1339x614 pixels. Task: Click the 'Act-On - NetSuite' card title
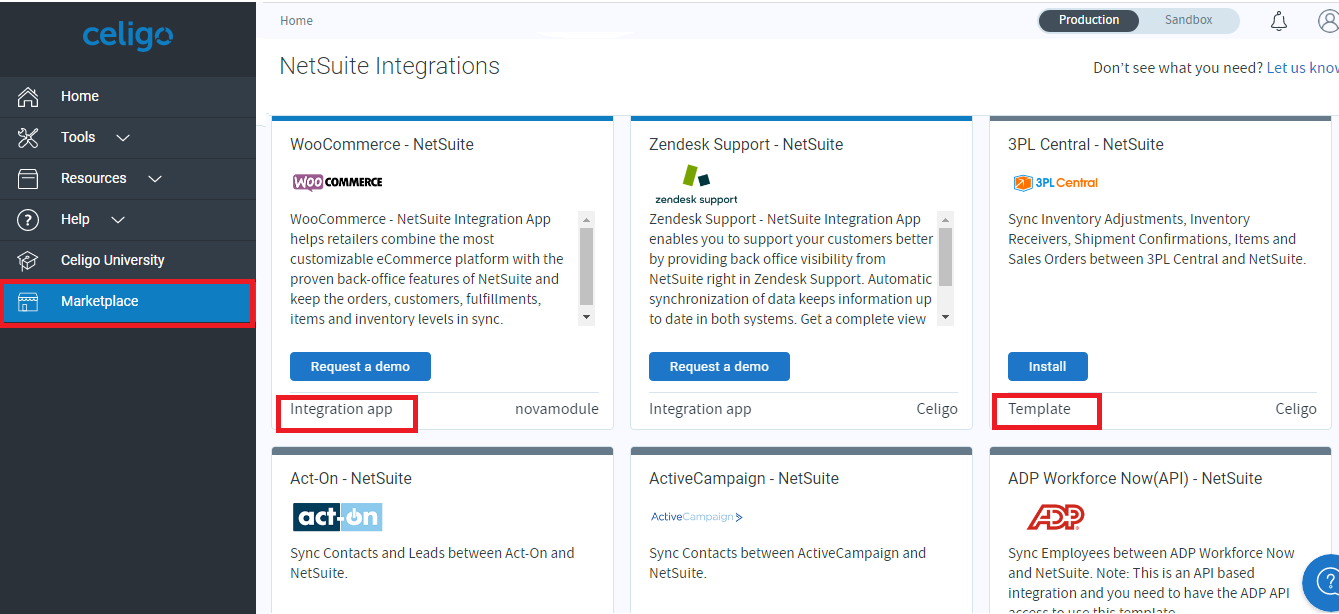pos(351,478)
